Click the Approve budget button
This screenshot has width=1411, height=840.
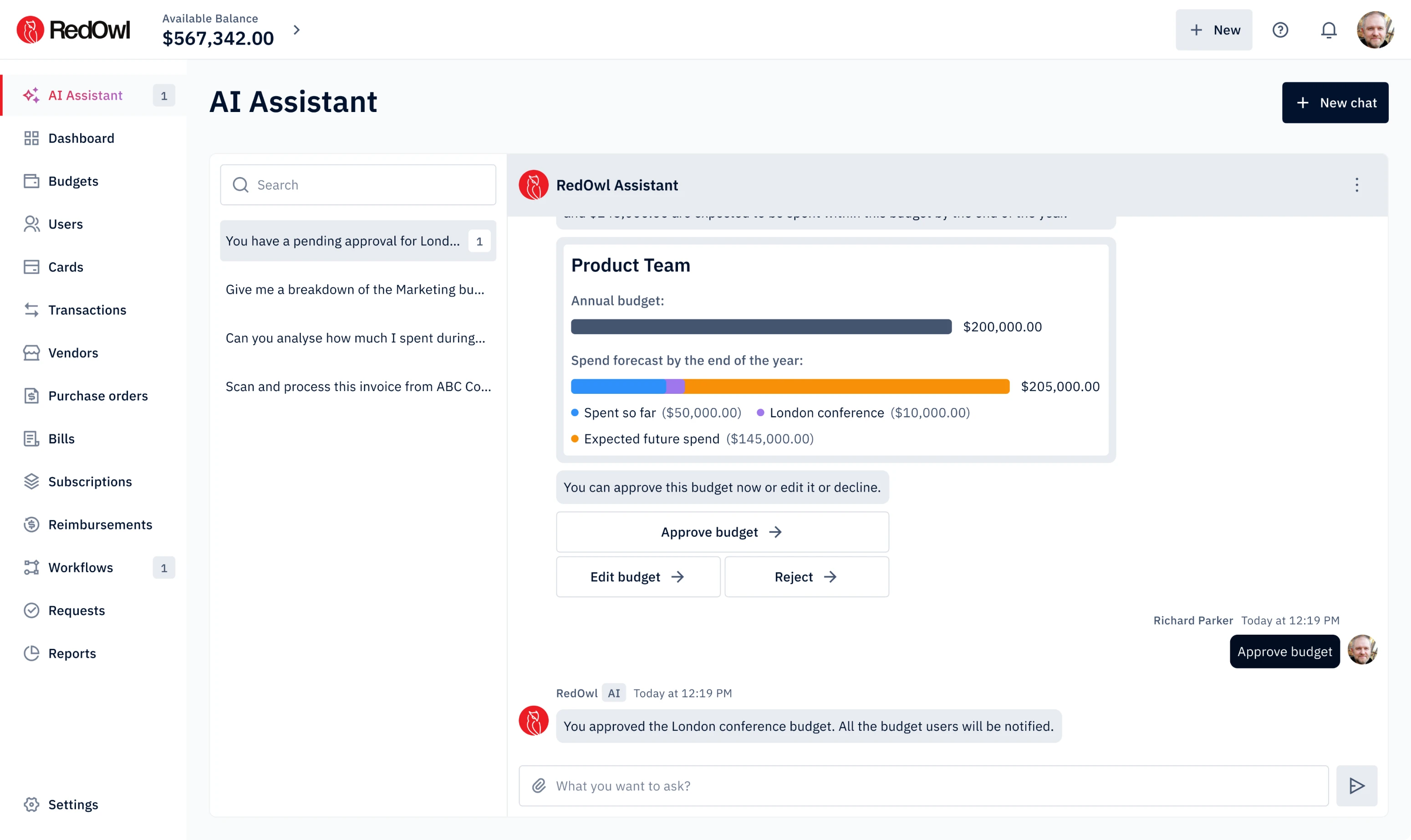click(x=722, y=531)
